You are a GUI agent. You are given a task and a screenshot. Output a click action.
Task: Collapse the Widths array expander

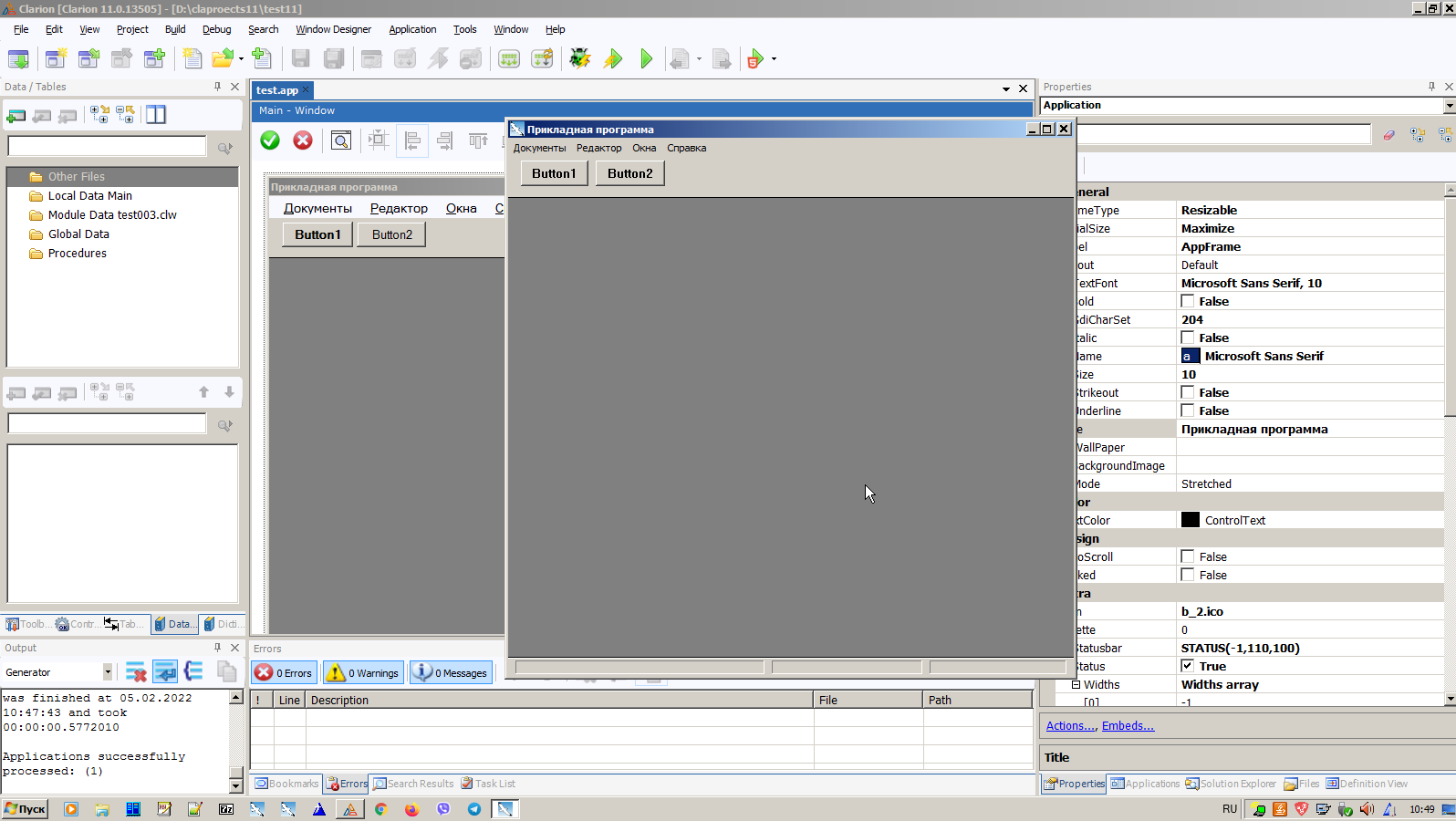[1076, 684]
